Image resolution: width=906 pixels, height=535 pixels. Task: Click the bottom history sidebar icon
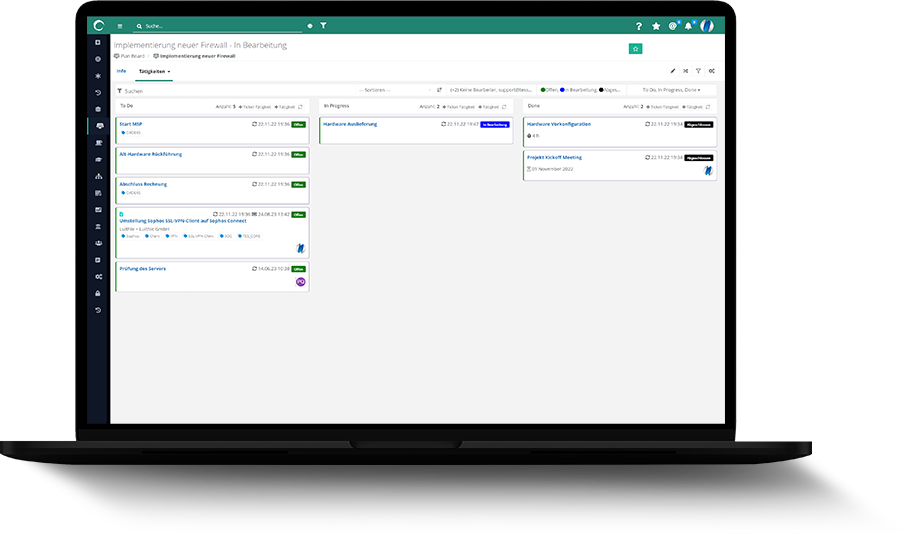click(x=98, y=310)
